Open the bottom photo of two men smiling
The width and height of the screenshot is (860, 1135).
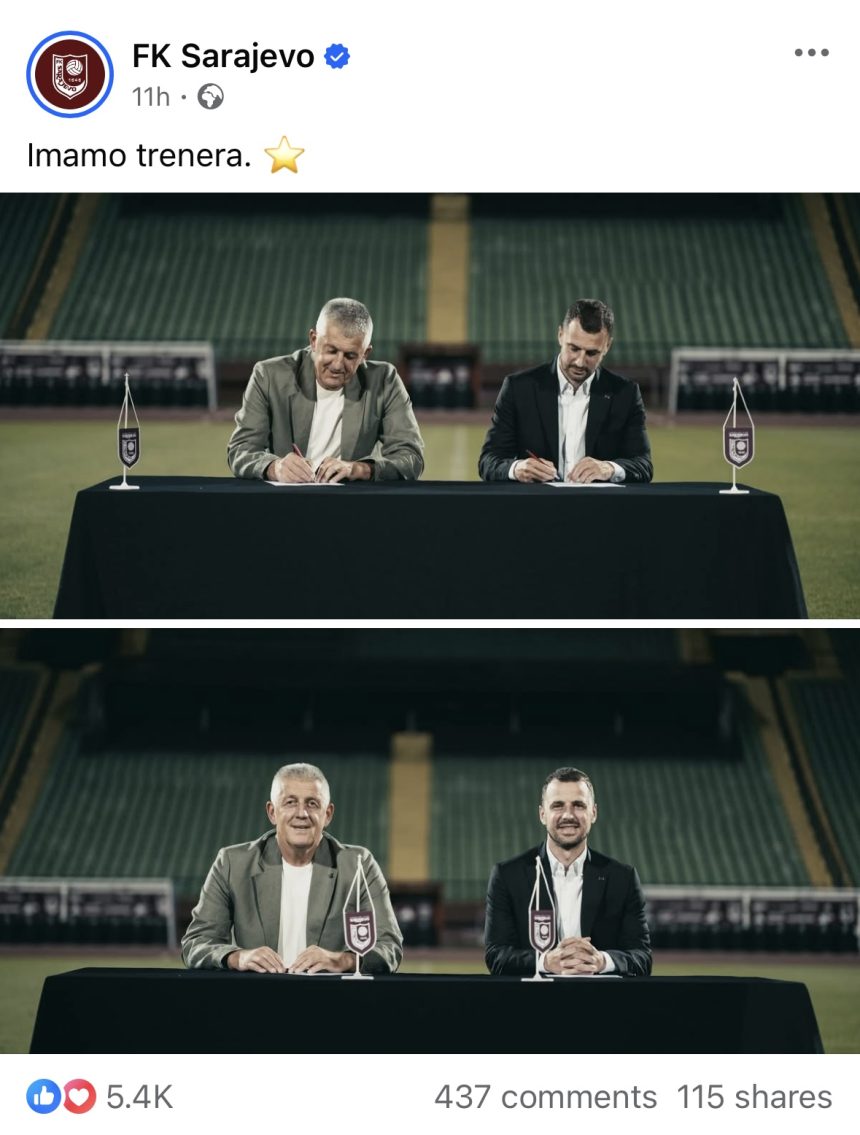pyautogui.click(x=430, y=841)
